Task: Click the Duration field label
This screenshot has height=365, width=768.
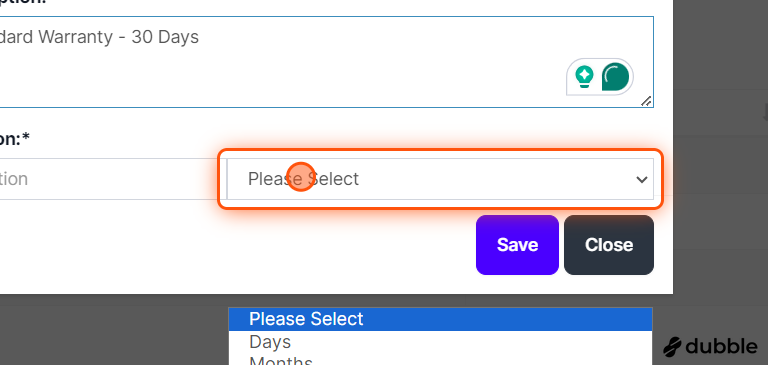Action: point(15,139)
